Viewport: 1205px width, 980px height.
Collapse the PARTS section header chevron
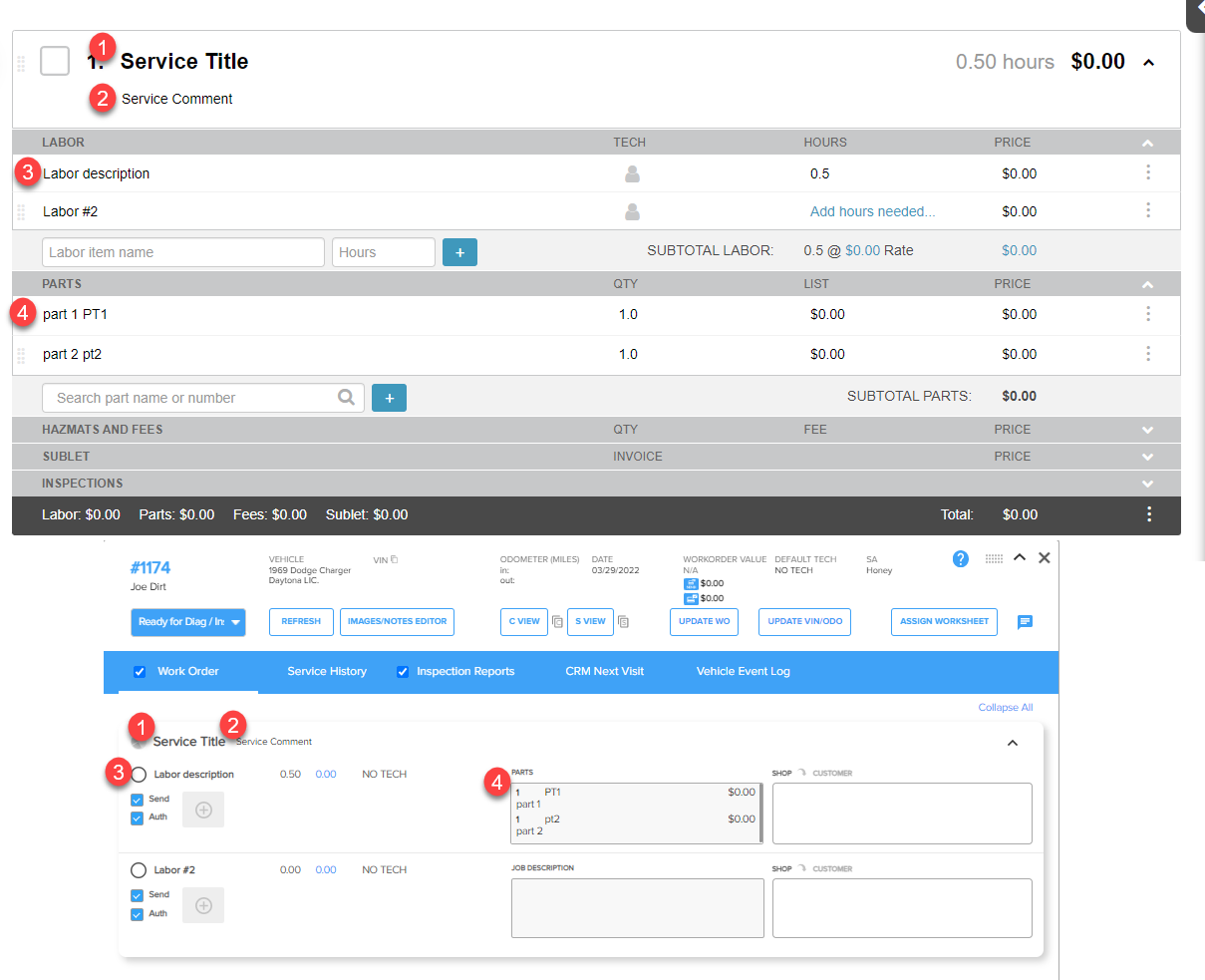pyautogui.click(x=1147, y=284)
